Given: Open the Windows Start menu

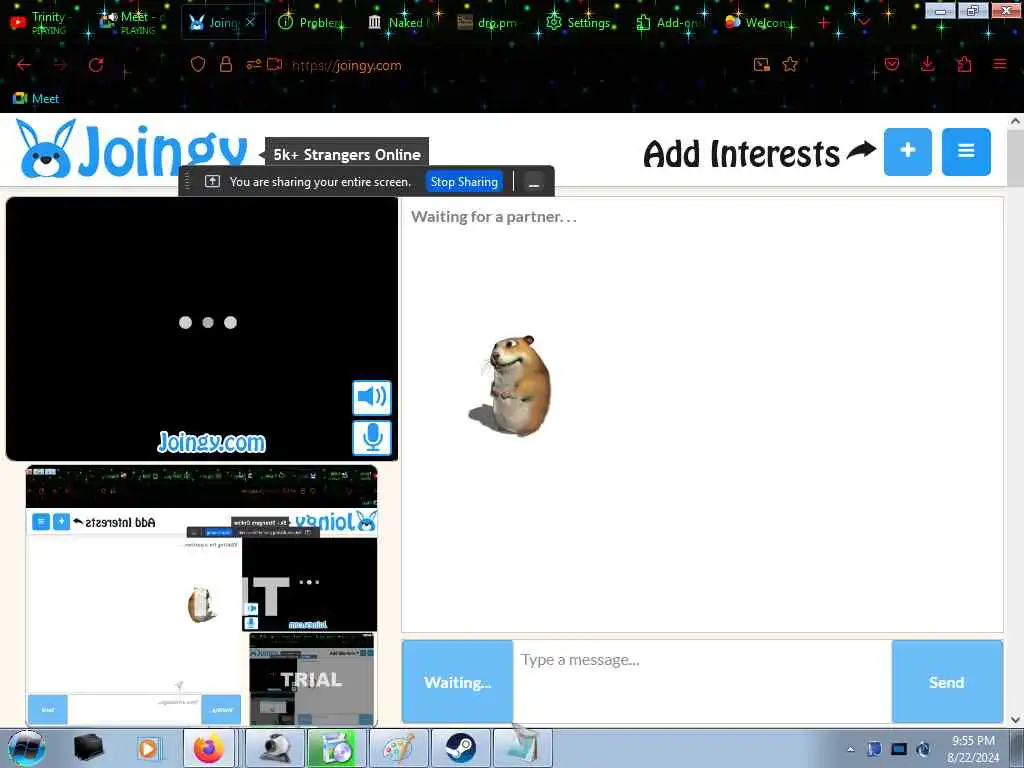Looking at the screenshot, I should tap(27, 748).
